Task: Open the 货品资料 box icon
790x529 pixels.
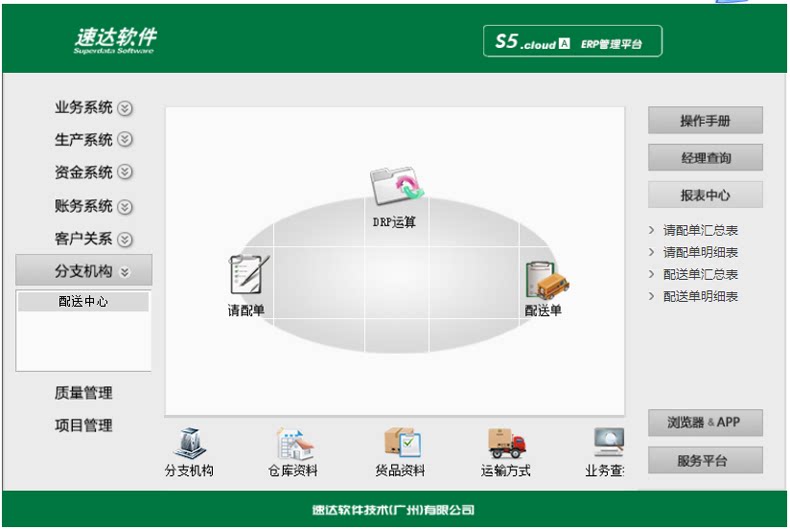Action: 402,442
